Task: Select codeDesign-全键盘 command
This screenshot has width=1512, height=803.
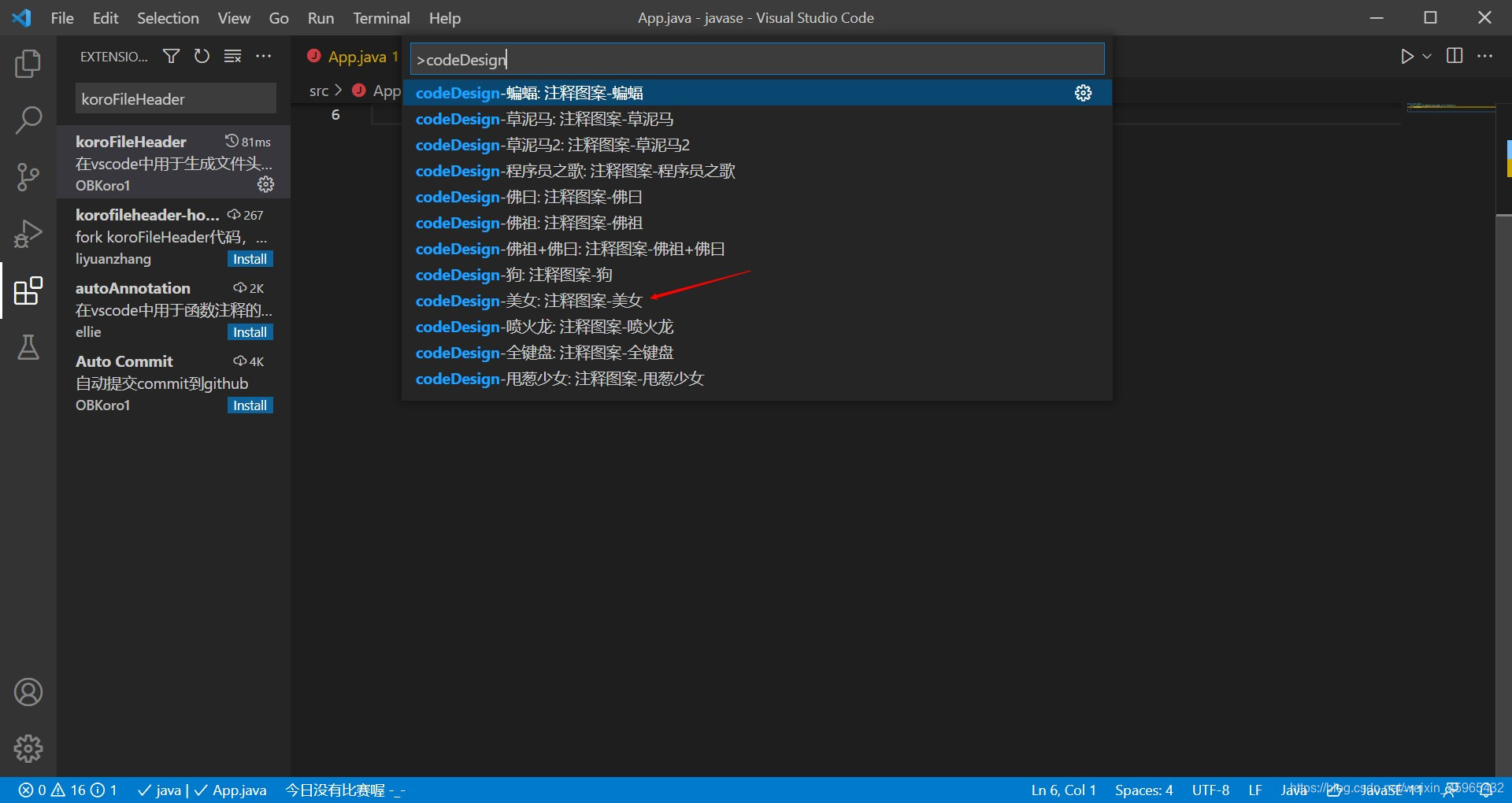Action: pos(757,353)
